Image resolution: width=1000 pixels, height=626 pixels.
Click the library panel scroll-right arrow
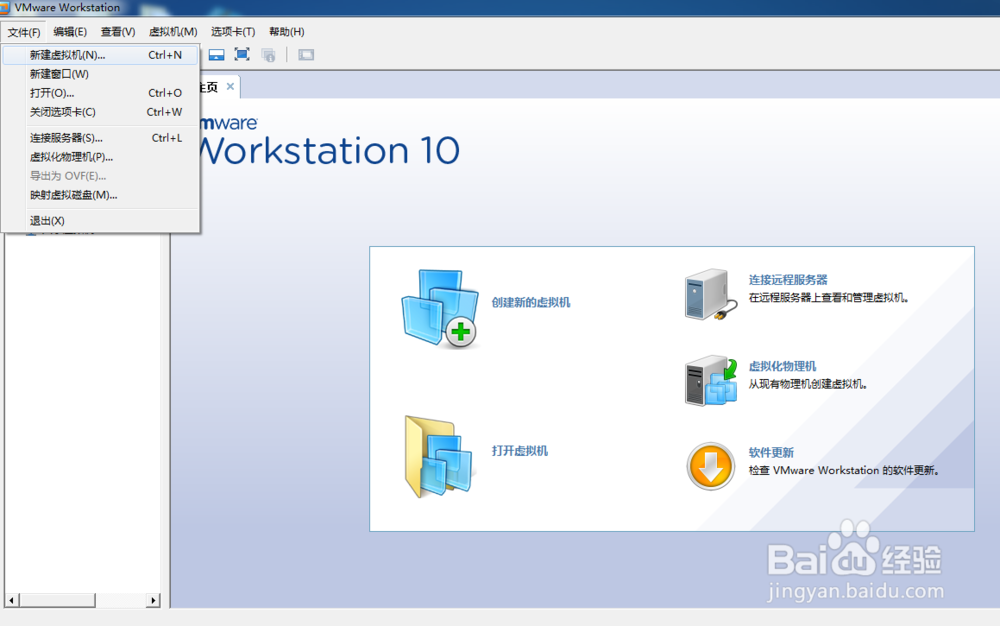pyautogui.click(x=153, y=600)
